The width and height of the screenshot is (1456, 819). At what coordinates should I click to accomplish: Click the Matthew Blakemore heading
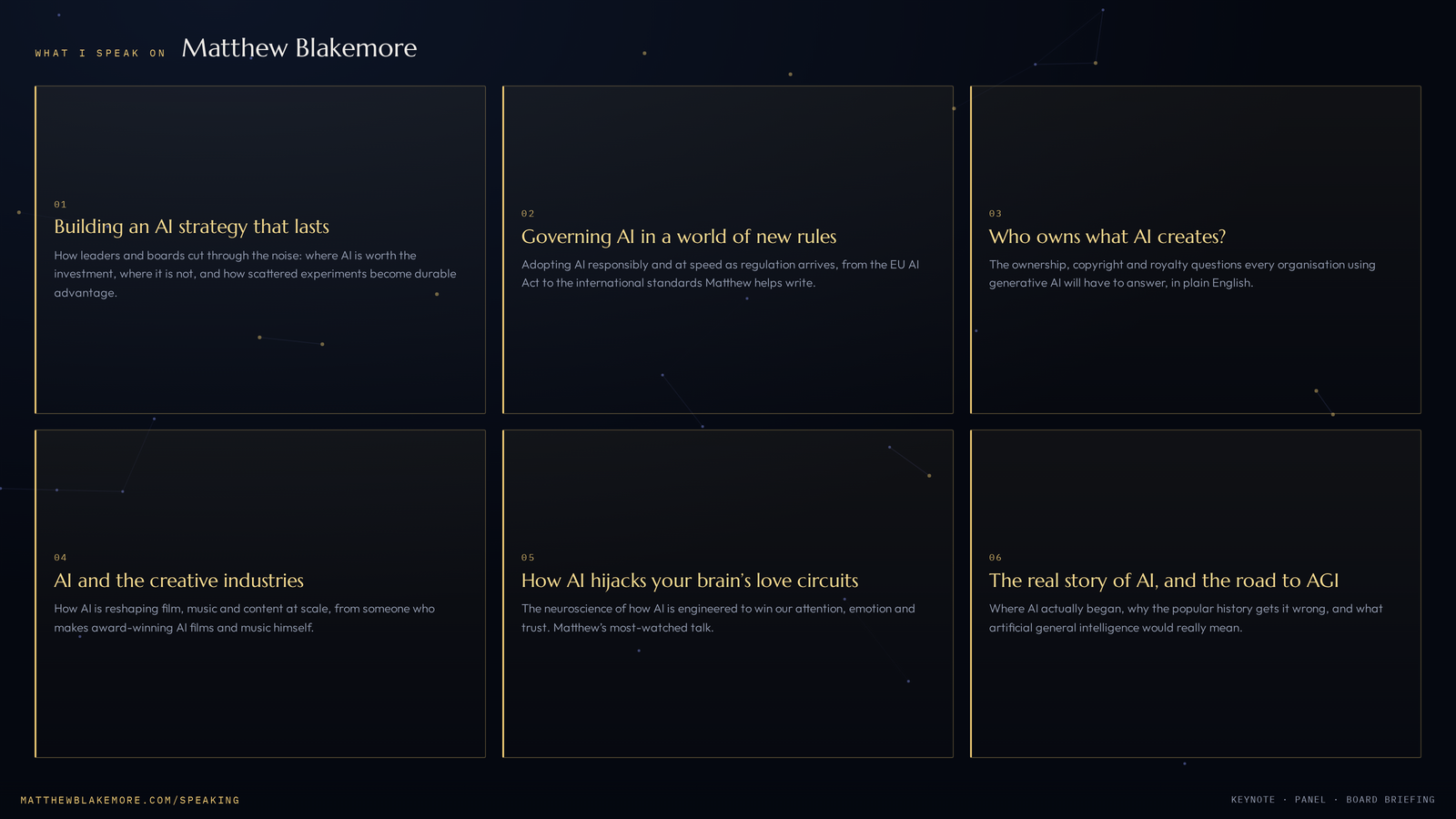pos(299,48)
